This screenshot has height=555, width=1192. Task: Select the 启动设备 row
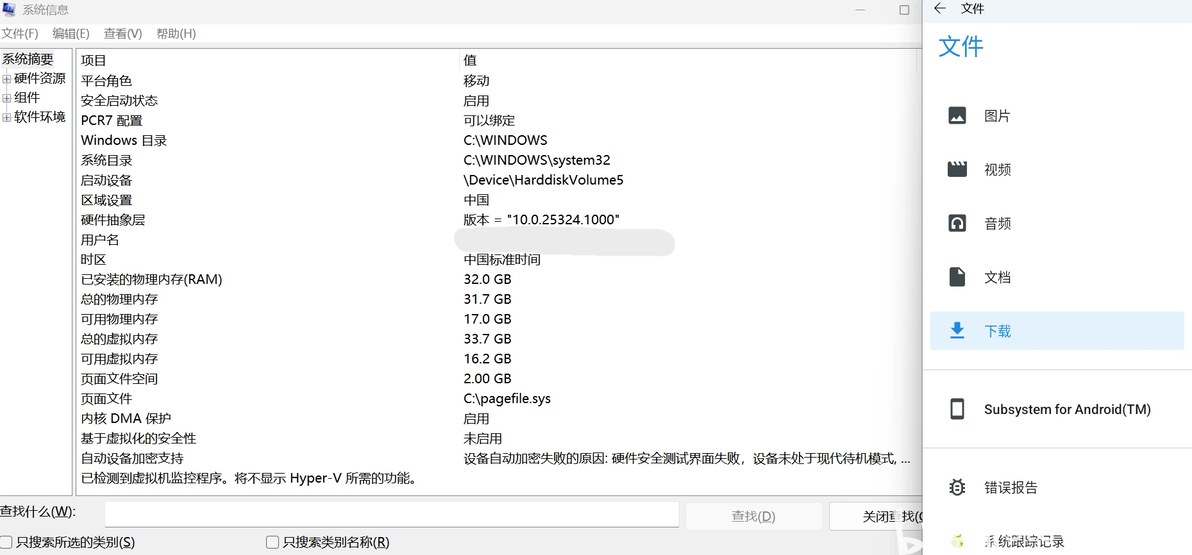(497, 180)
